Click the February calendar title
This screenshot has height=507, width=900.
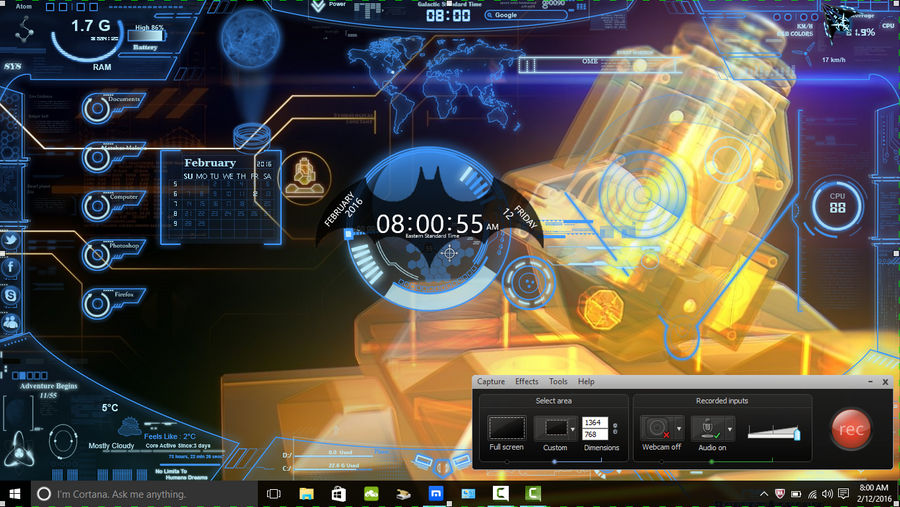(x=210, y=163)
